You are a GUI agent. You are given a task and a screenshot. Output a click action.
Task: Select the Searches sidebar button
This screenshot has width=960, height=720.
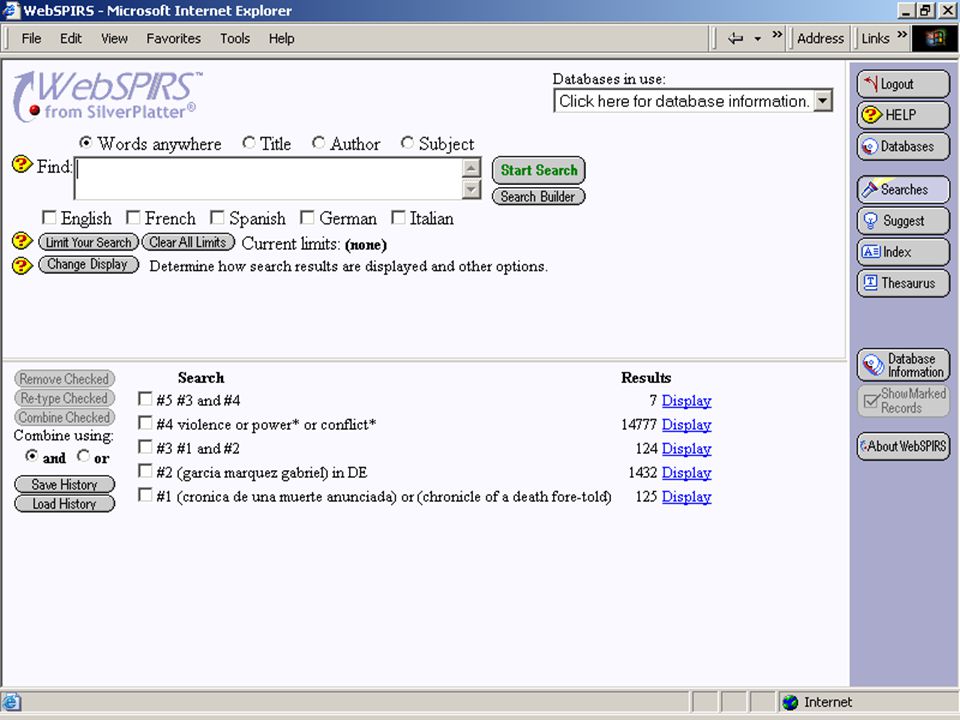pyautogui.click(x=903, y=189)
